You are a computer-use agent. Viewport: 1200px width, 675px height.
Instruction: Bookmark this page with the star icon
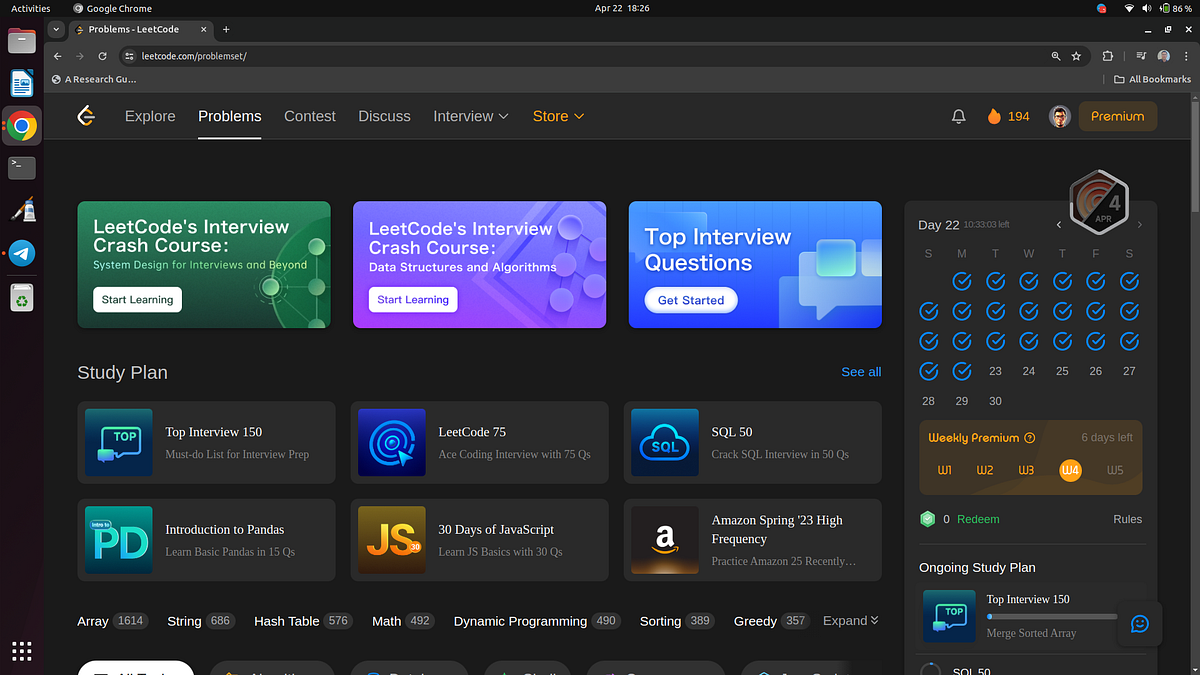click(x=1075, y=57)
